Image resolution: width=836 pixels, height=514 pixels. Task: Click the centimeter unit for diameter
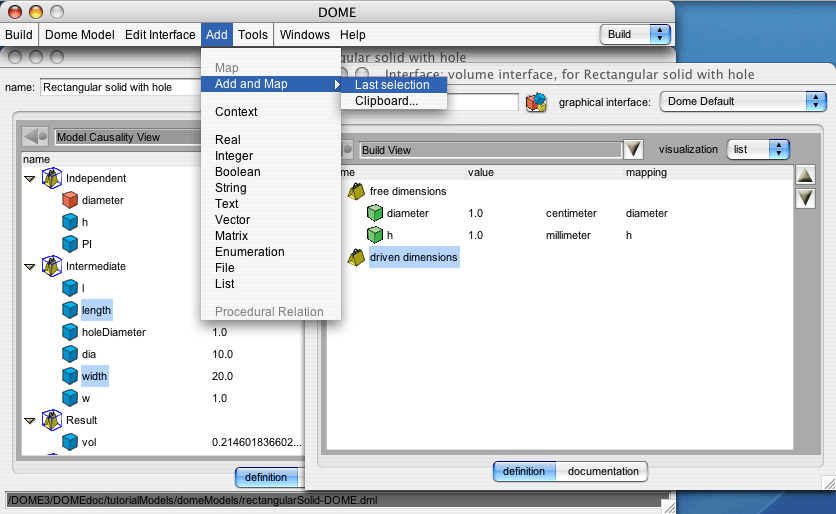coord(571,213)
